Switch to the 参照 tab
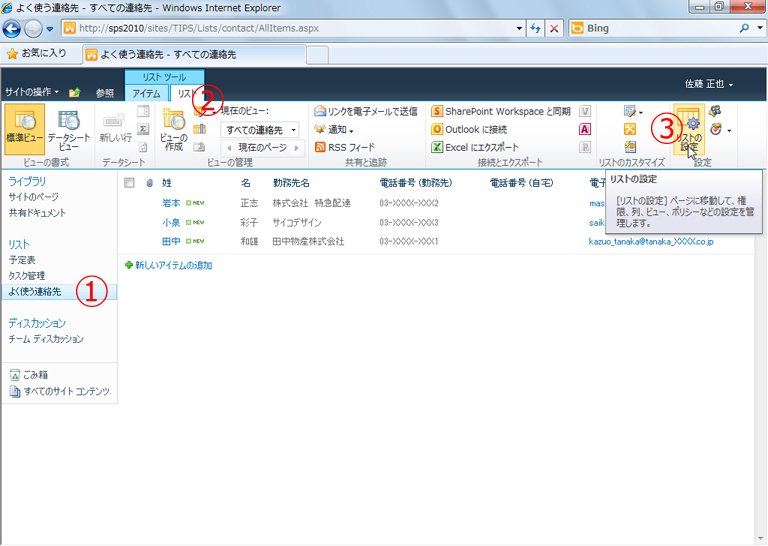Viewport: 768px width, 546px height. (105, 93)
